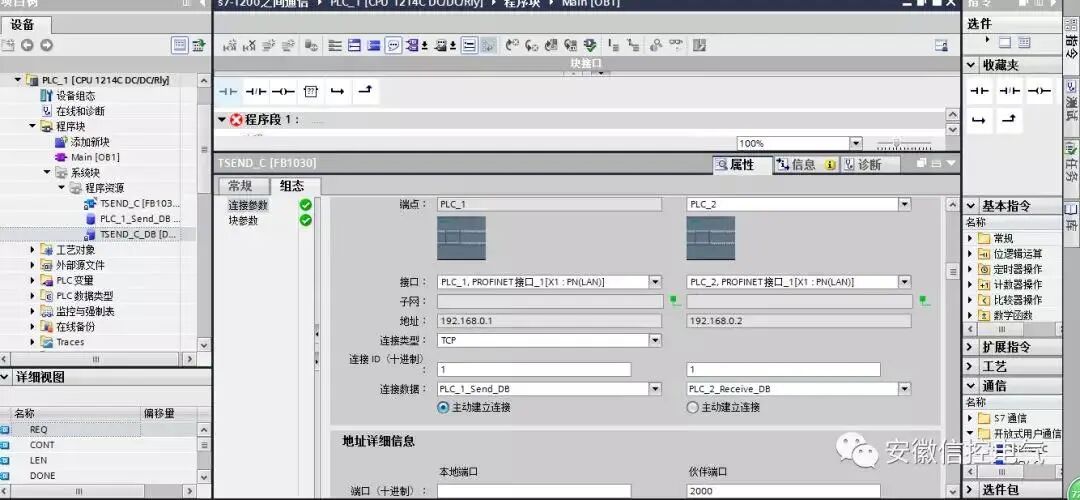Viewport: 1080px width, 500px height.
Task: Select REQ row in 详细视图
Action: 98,429
